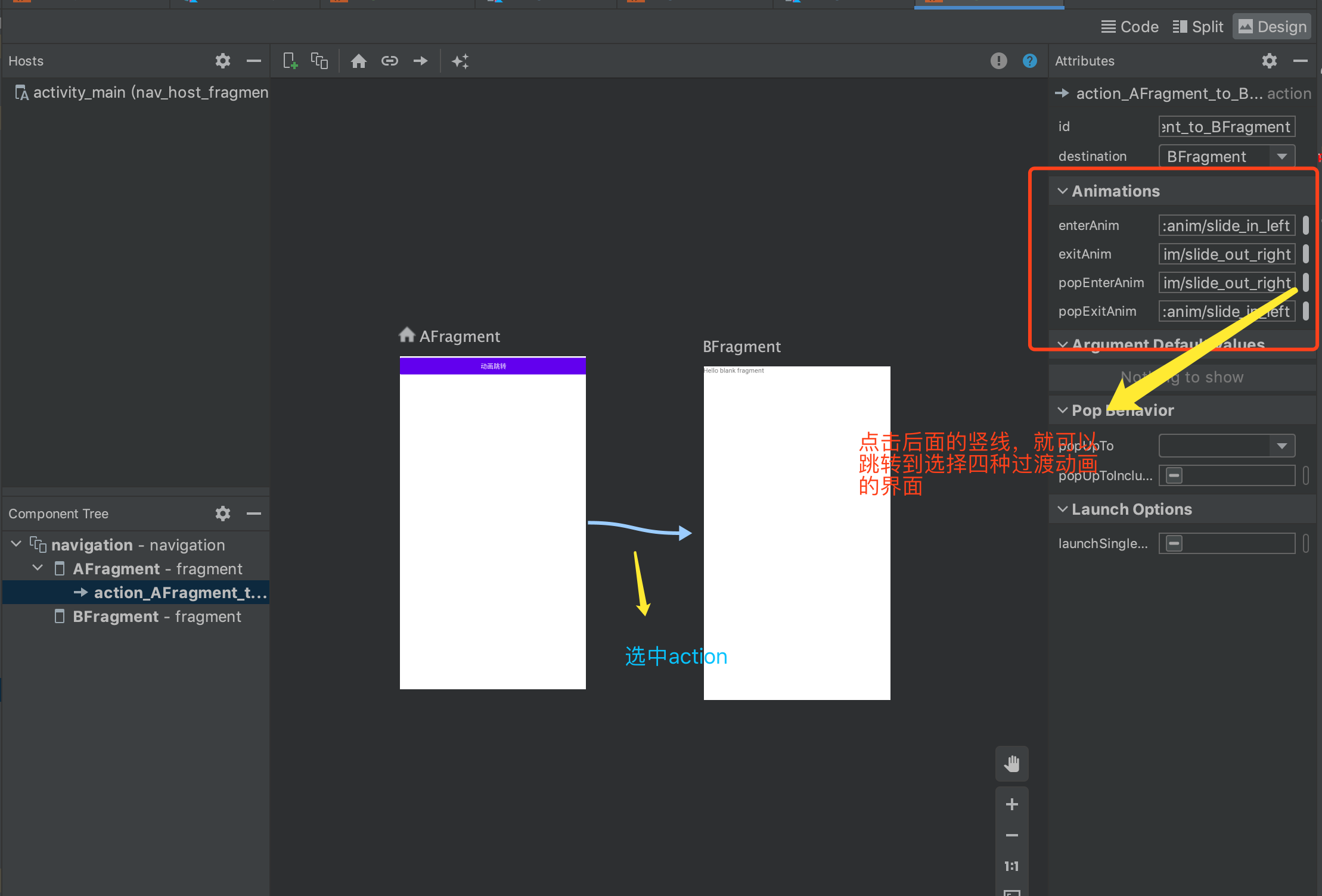Click the Home start destination icon
The height and width of the screenshot is (896, 1322).
click(358, 61)
